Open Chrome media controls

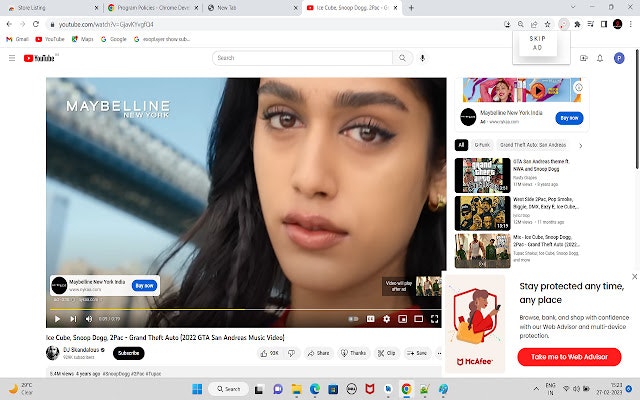point(590,24)
